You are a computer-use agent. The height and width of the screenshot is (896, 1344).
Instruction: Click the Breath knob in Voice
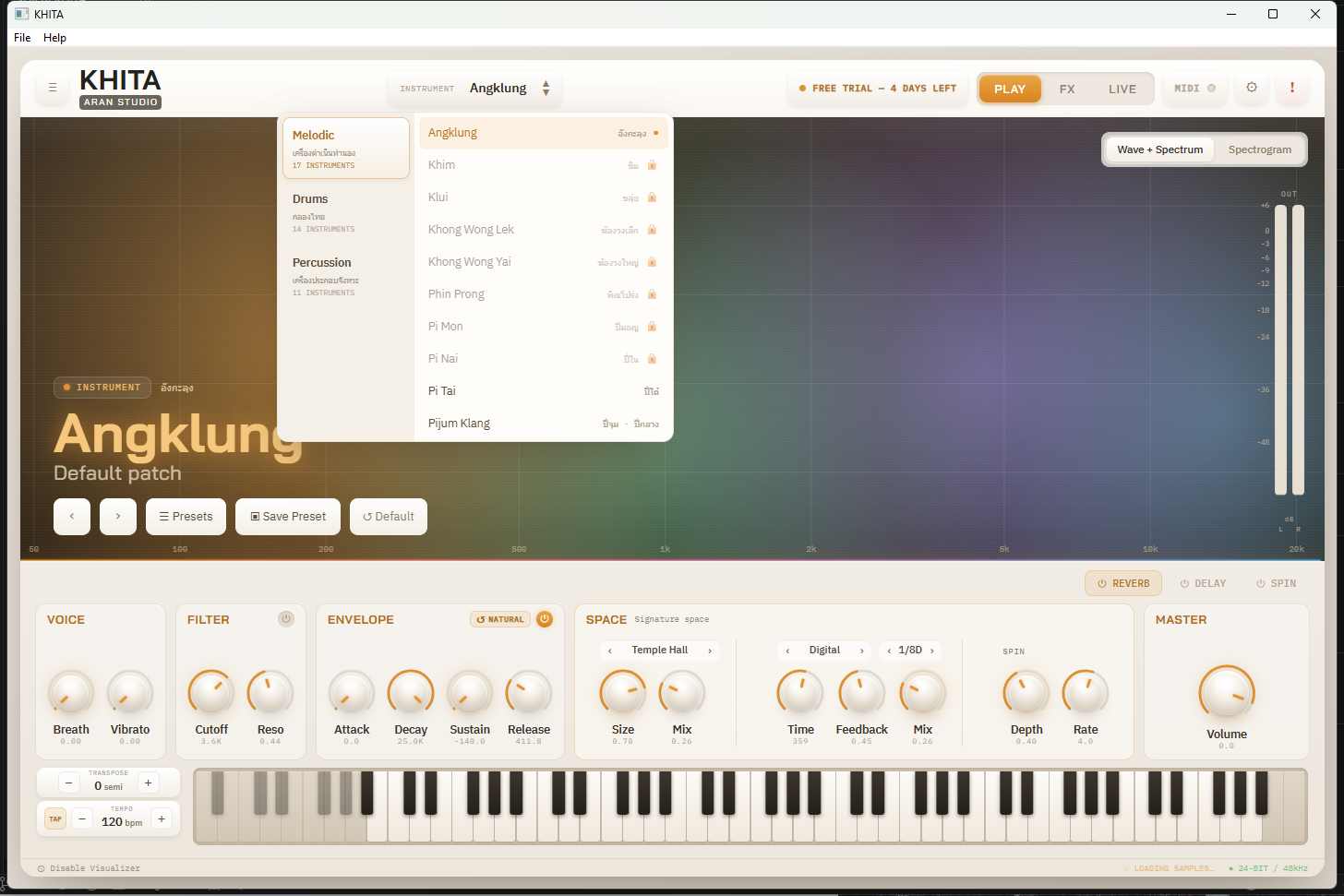(x=71, y=693)
